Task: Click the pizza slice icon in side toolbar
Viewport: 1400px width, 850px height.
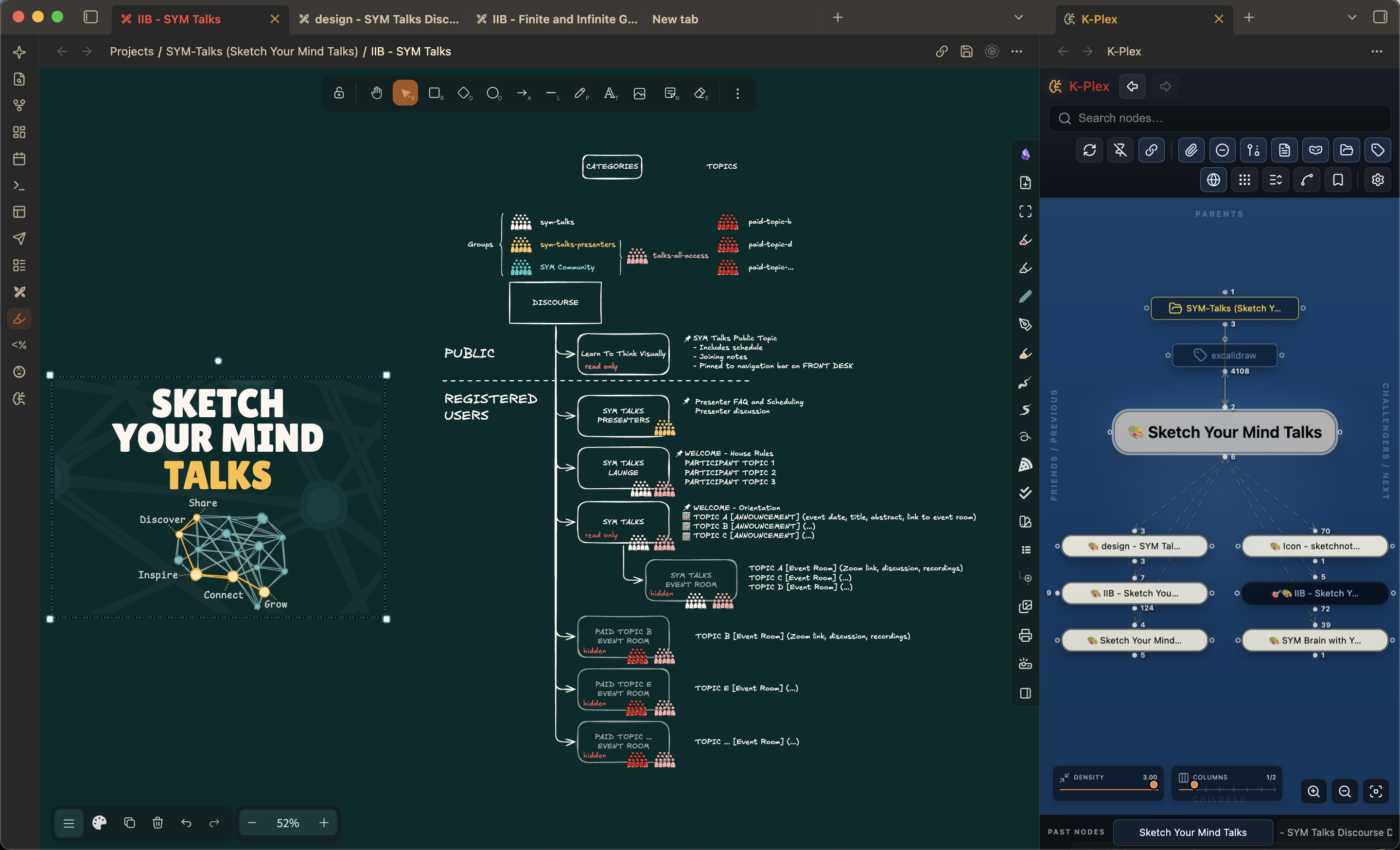Action: point(1026,465)
